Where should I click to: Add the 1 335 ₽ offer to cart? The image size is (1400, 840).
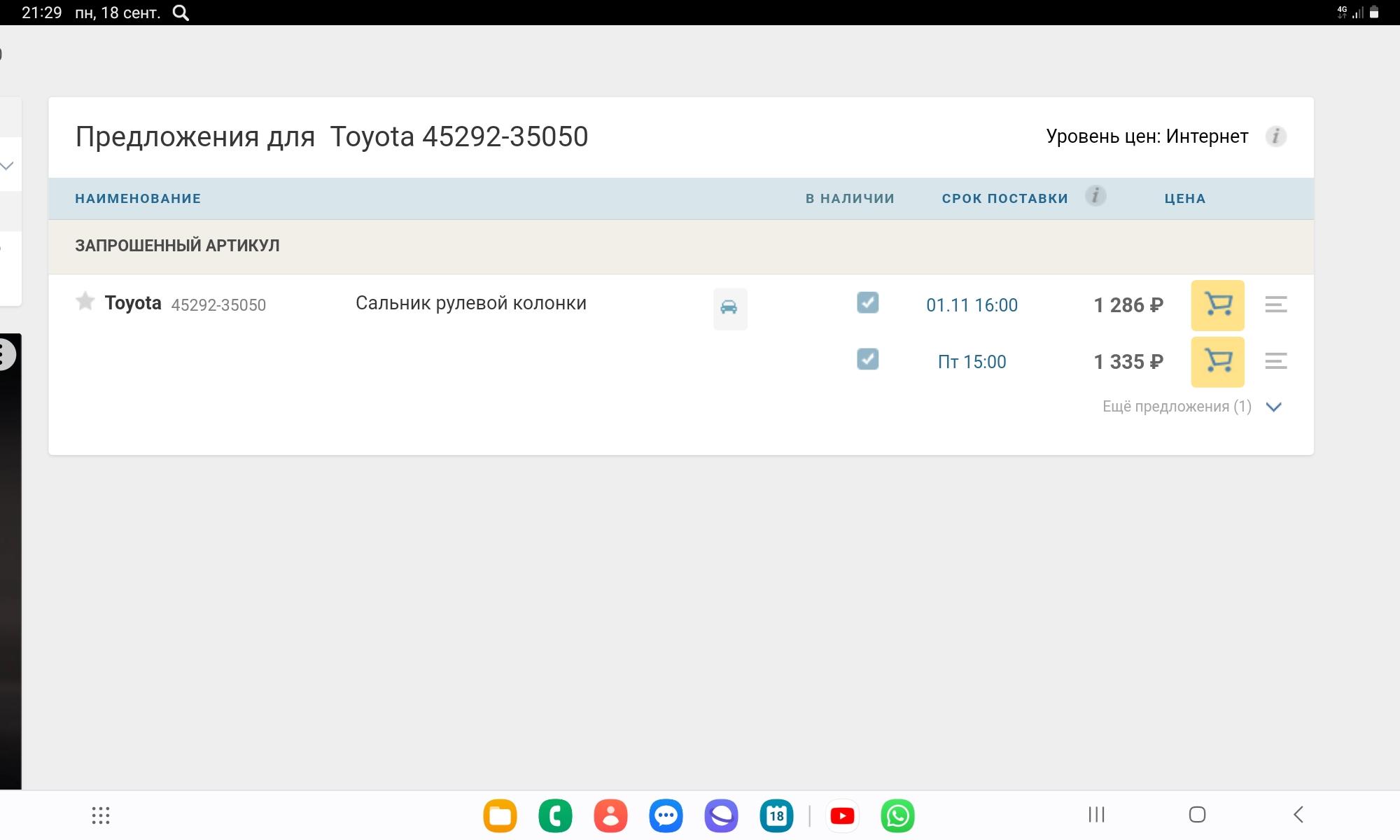click(1217, 362)
